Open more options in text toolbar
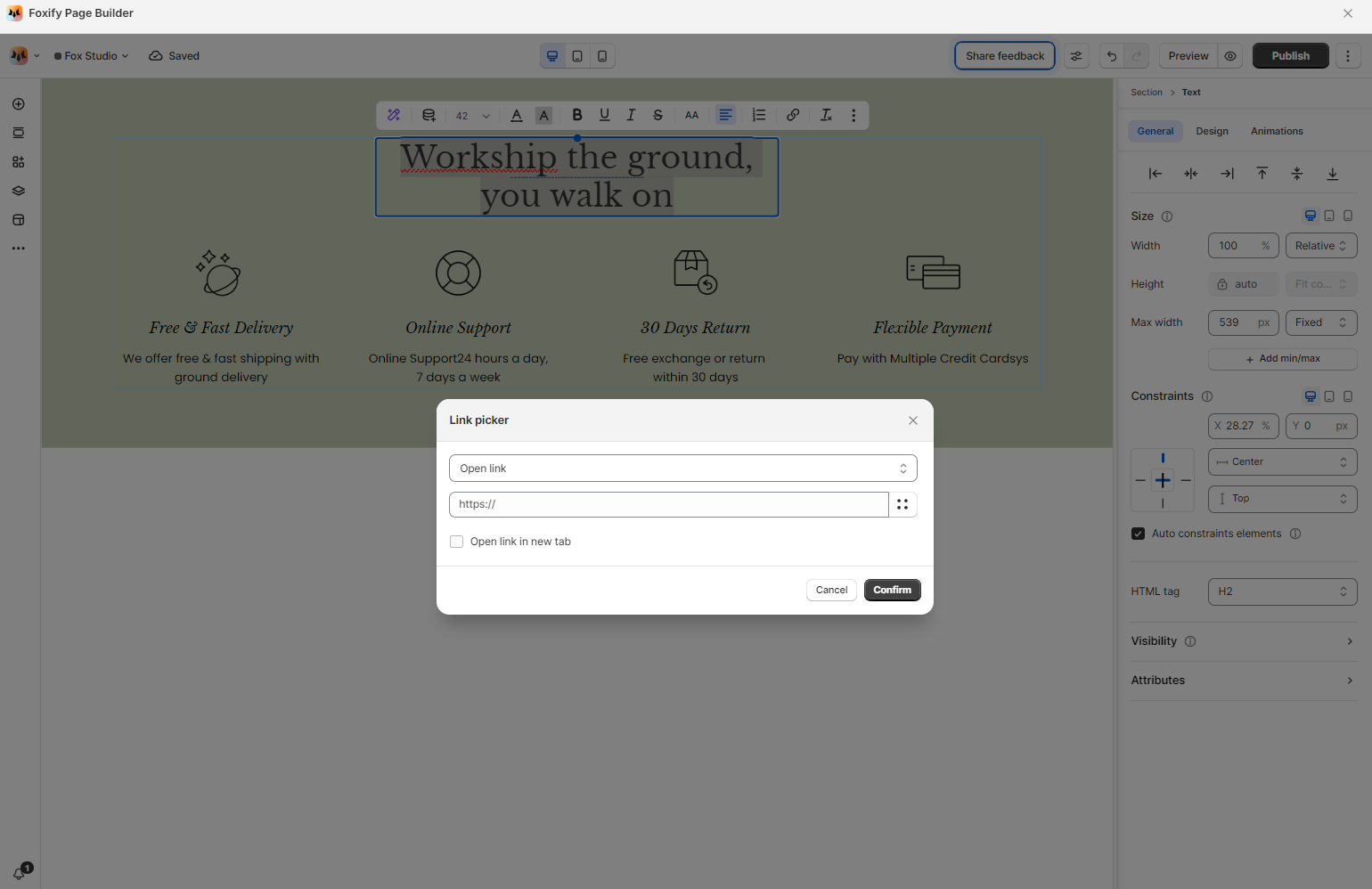Image resolution: width=1372 pixels, height=889 pixels. click(x=853, y=115)
